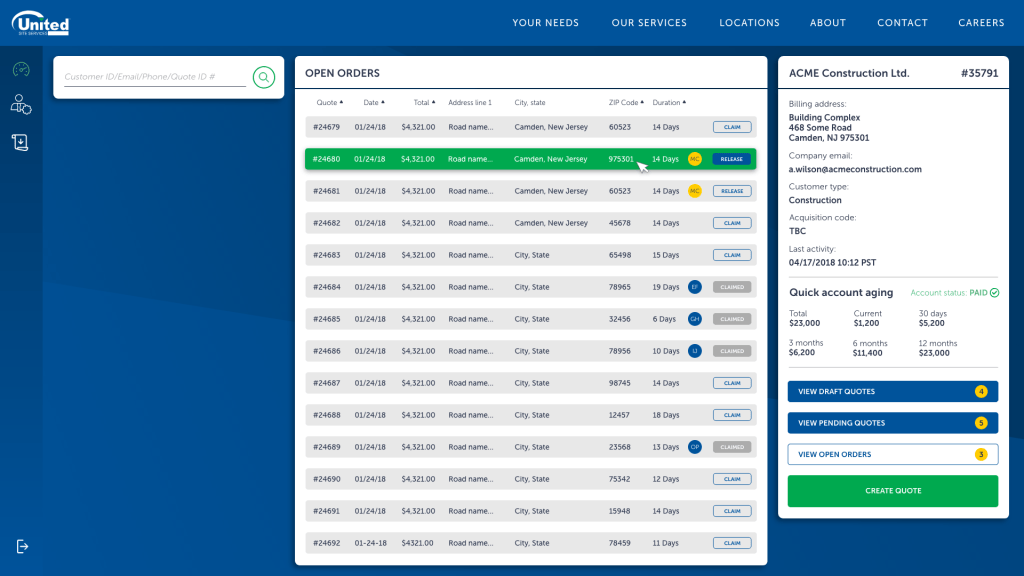Sort orders by Quote column
This screenshot has width=1024, height=576.
pyautogui.click(x=329, y=102)
